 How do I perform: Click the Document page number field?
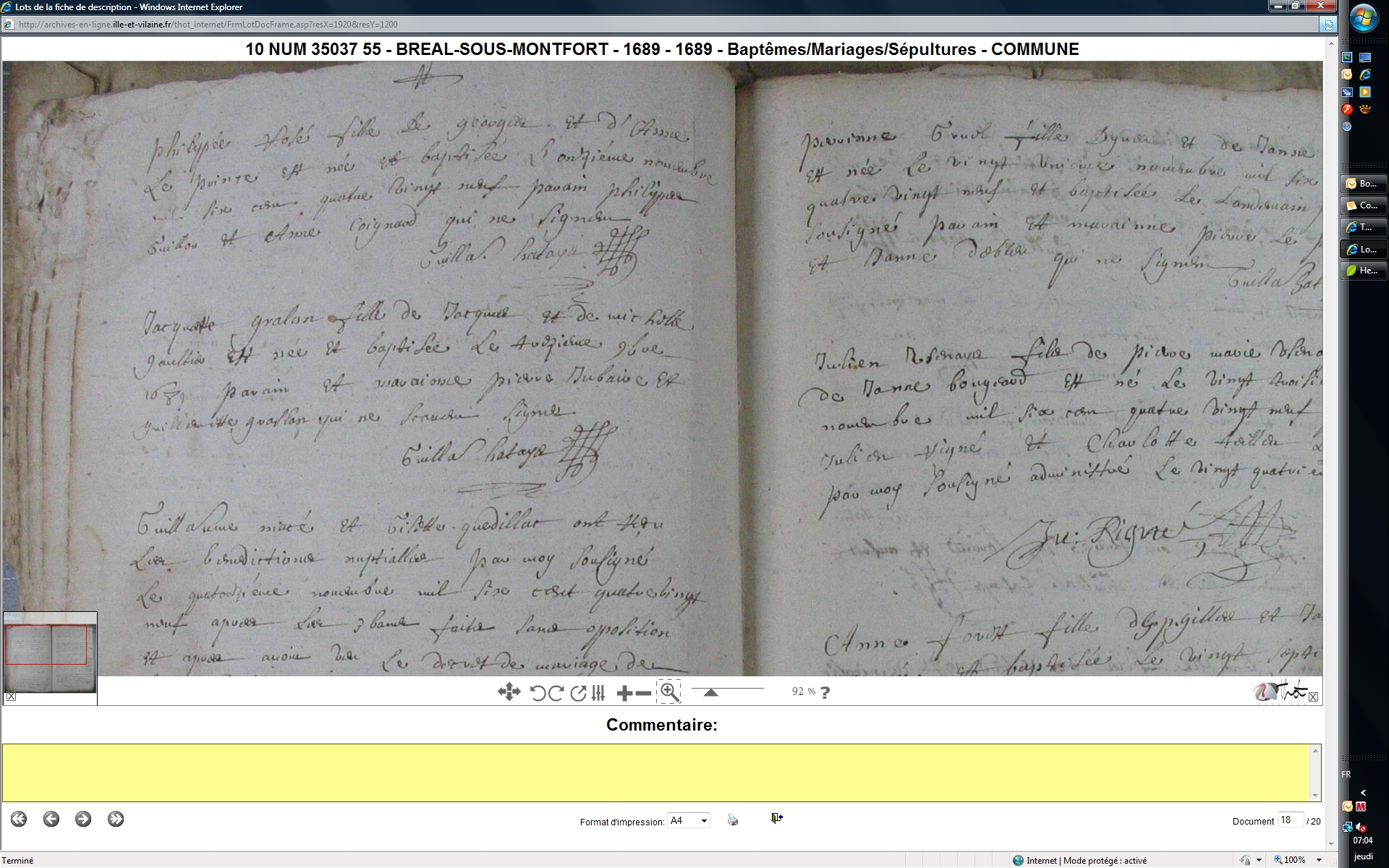point(1290,820)
